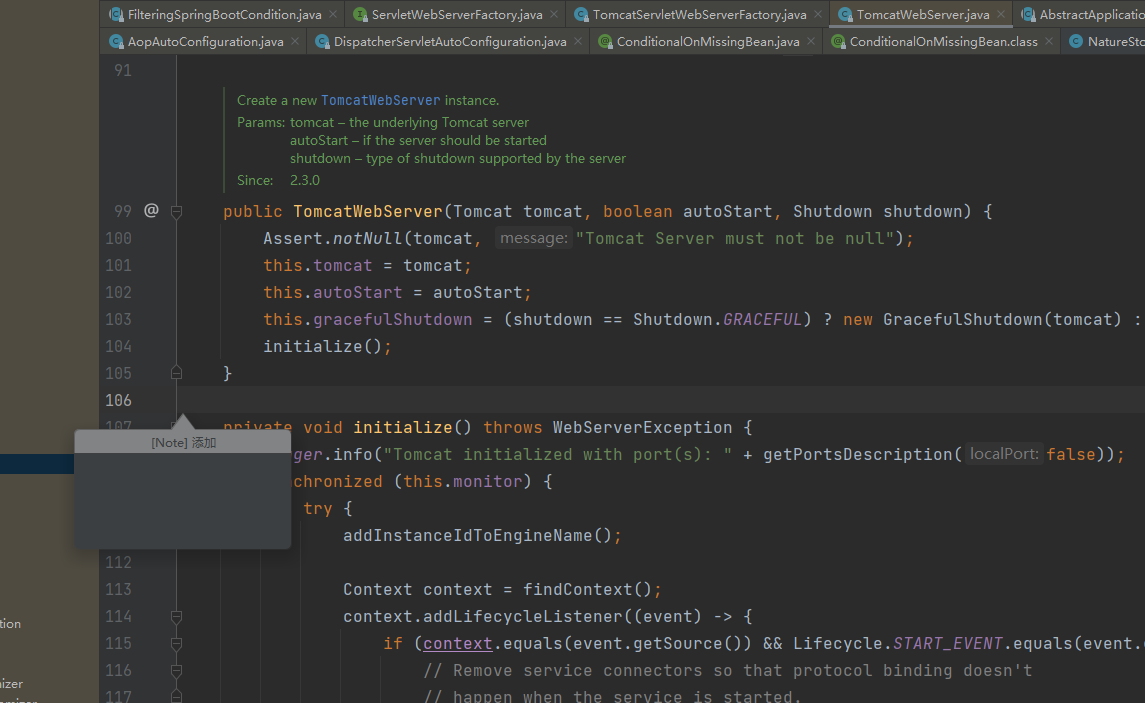The image size is (1145, 703).
Task: Click the @ gutter icon on line 99
Action: tap(151, 210)
